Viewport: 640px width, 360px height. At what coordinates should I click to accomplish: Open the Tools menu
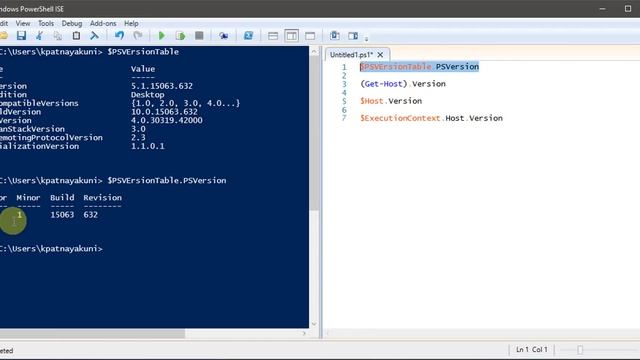[x=46, y=23]
